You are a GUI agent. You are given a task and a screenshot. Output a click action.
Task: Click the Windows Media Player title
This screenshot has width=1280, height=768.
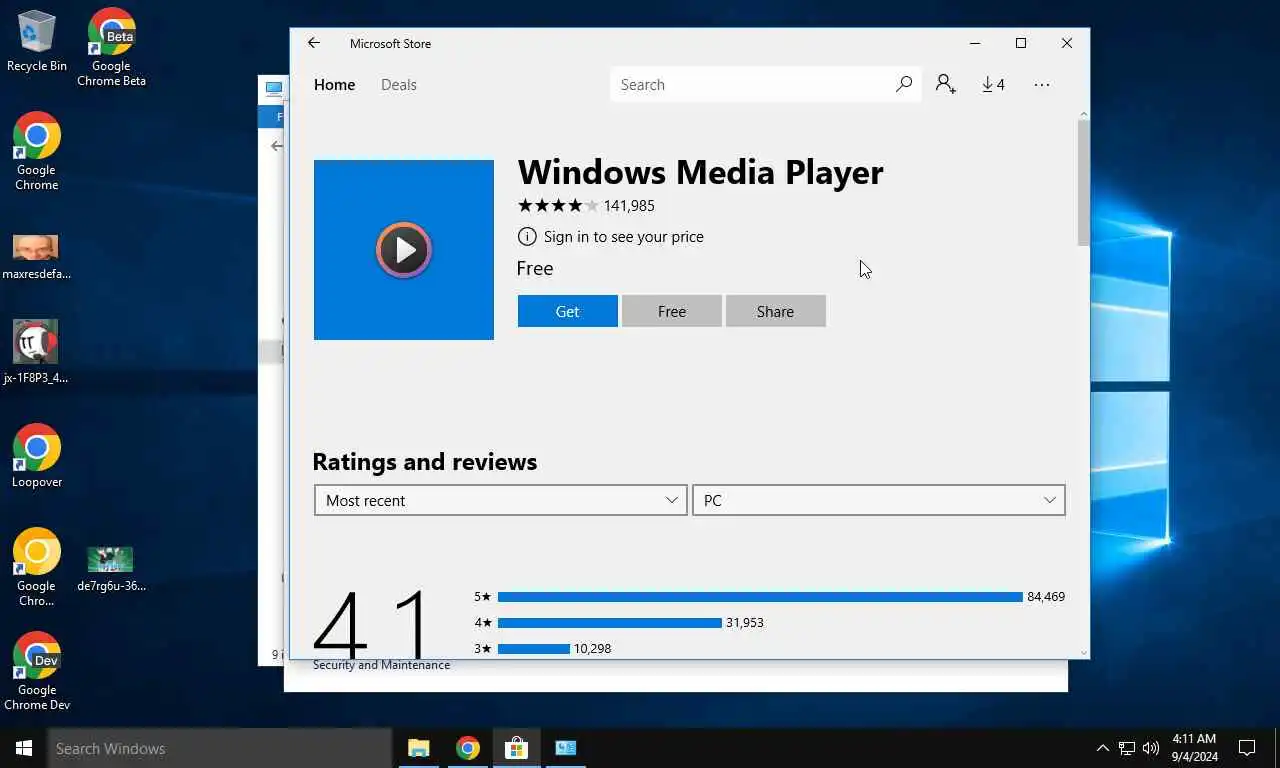700,172
